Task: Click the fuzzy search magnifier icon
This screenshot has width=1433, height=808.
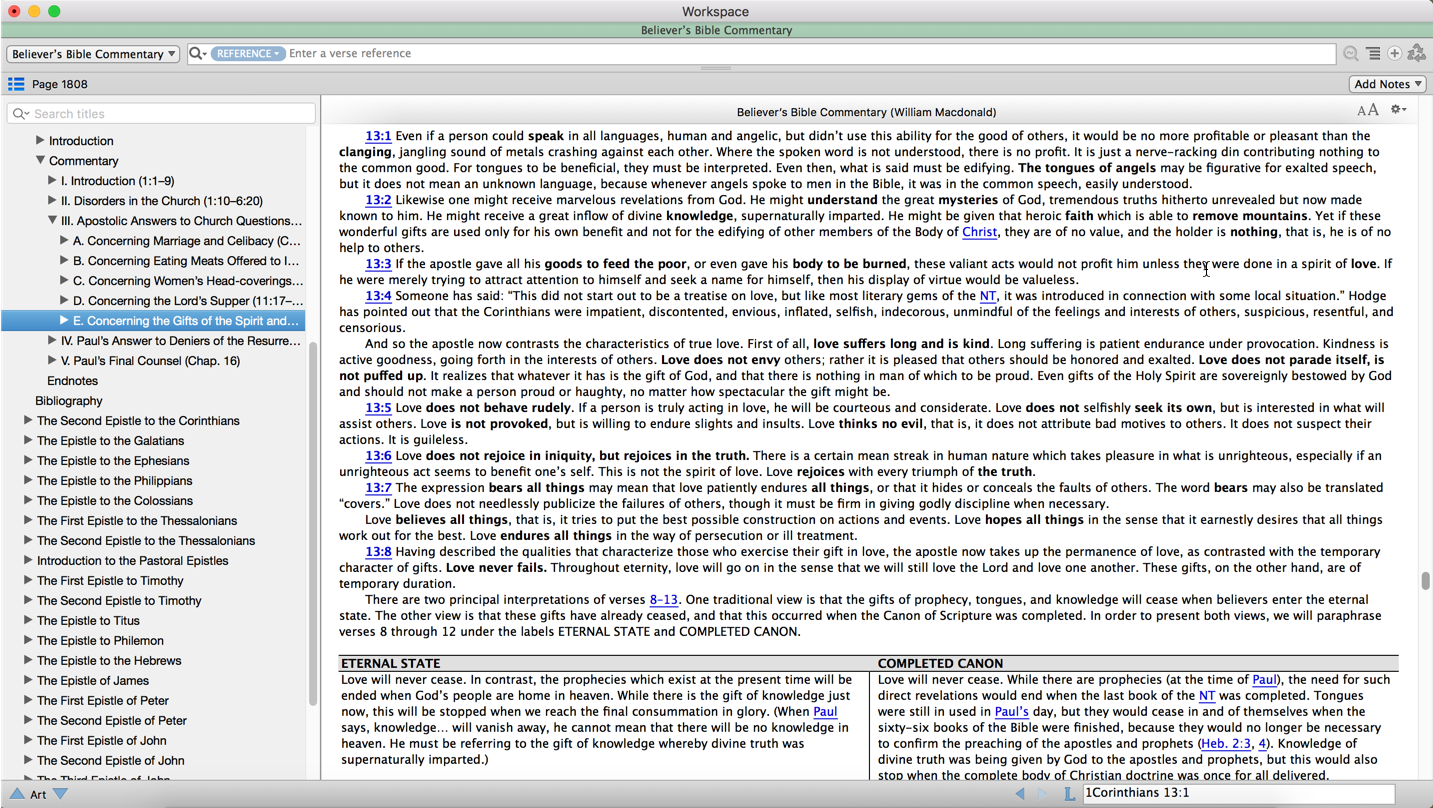Action: [x=1351, y=53]
